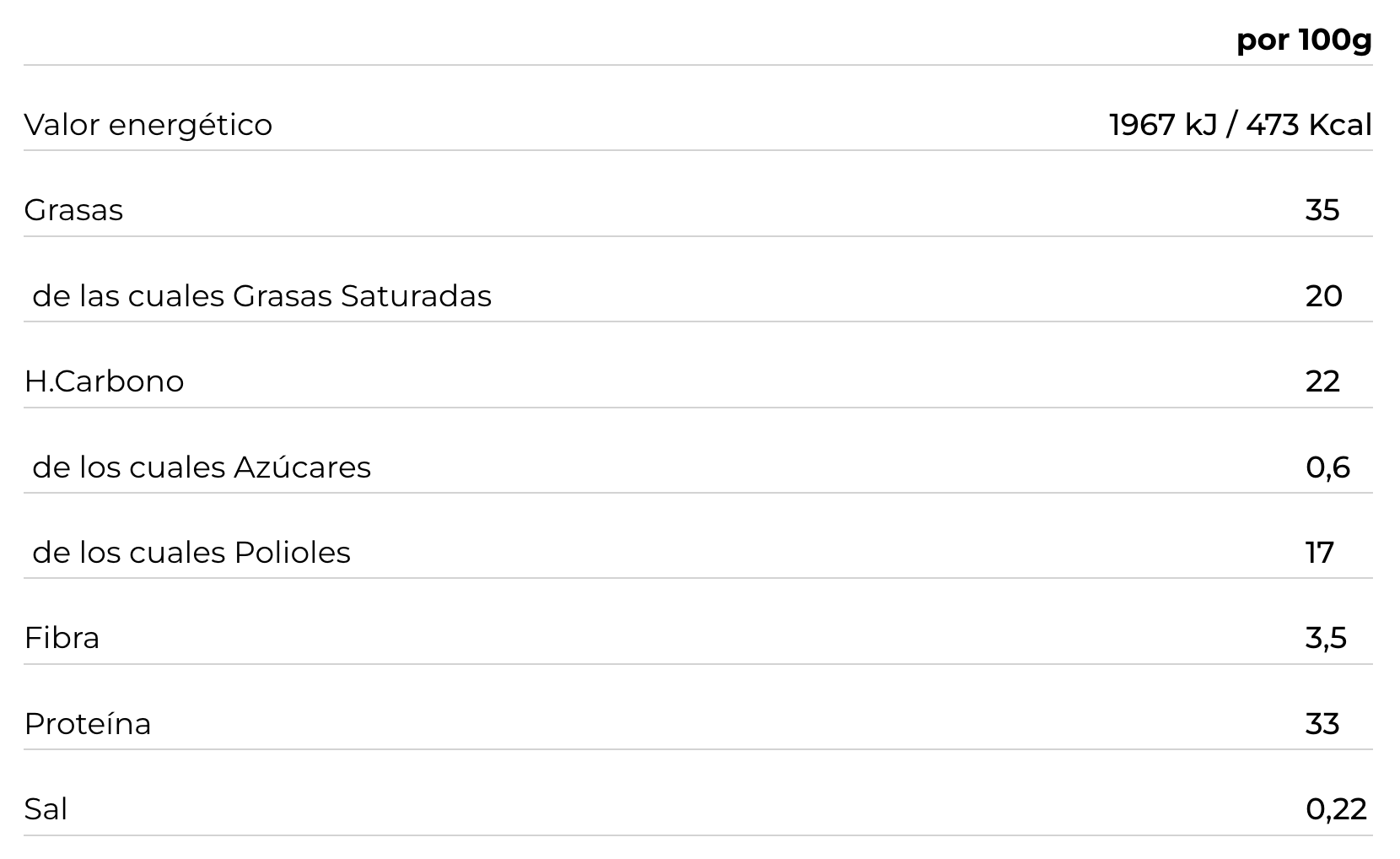Click the H.Carbono value of 22
This screenshot has height=859, width=1400.
[x=1322, y=381]
